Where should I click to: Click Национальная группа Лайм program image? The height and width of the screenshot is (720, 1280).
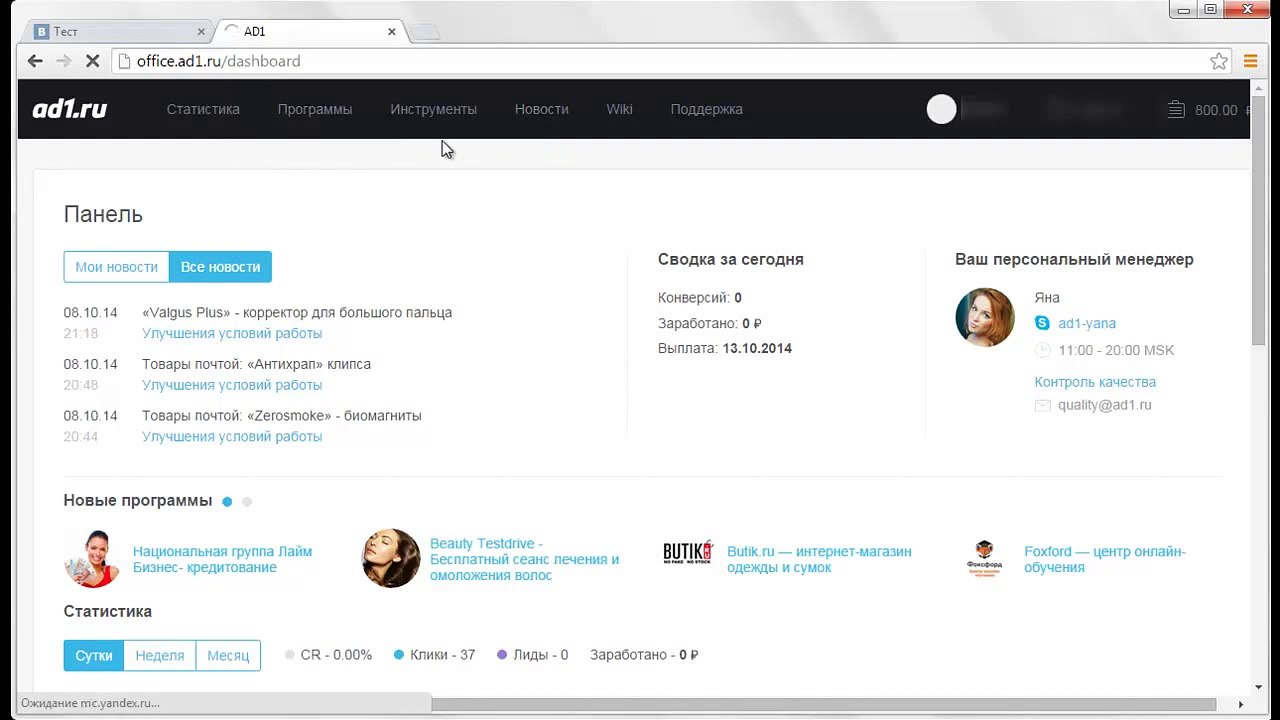pos(92,558)
